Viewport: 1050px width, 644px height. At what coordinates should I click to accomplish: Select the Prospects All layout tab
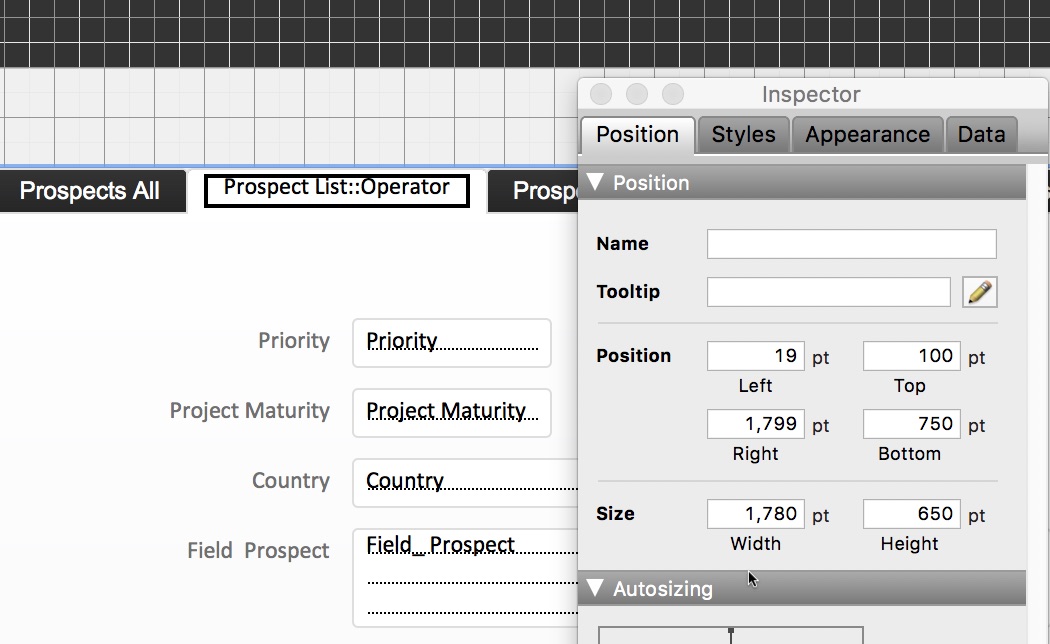click(x=90, y=191)
